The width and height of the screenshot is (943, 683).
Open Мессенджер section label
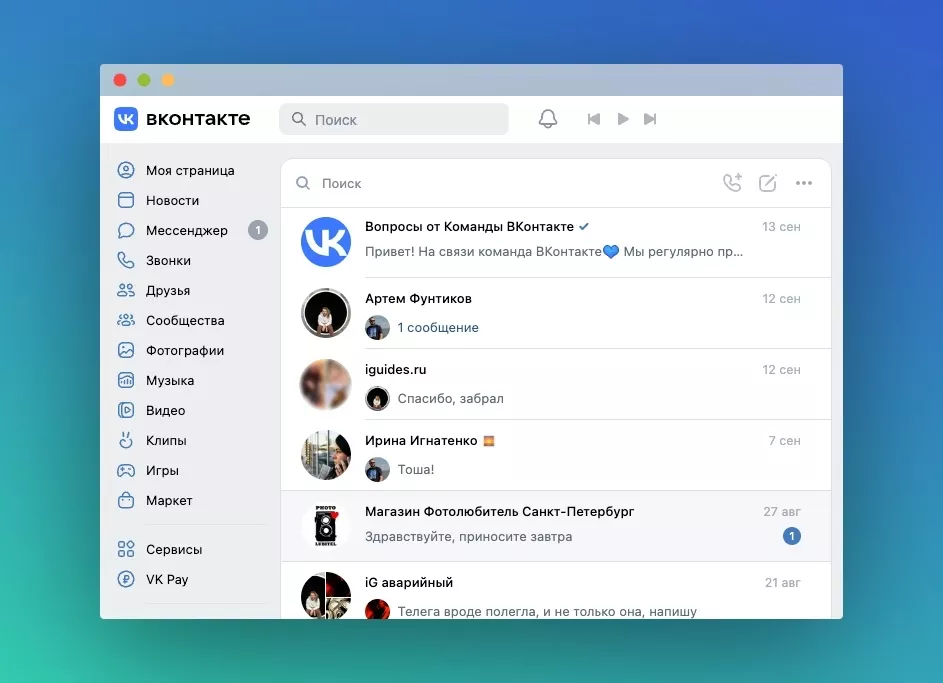pos(187,231)
